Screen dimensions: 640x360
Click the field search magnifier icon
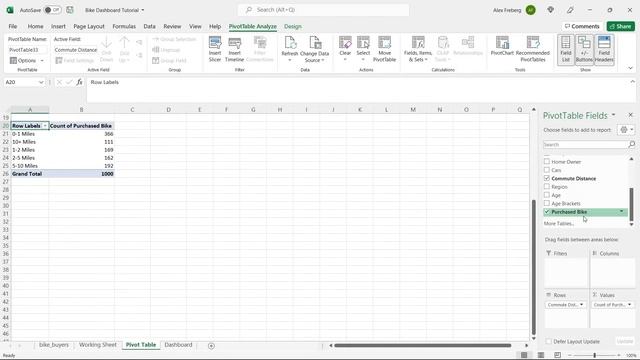point(631,144)
